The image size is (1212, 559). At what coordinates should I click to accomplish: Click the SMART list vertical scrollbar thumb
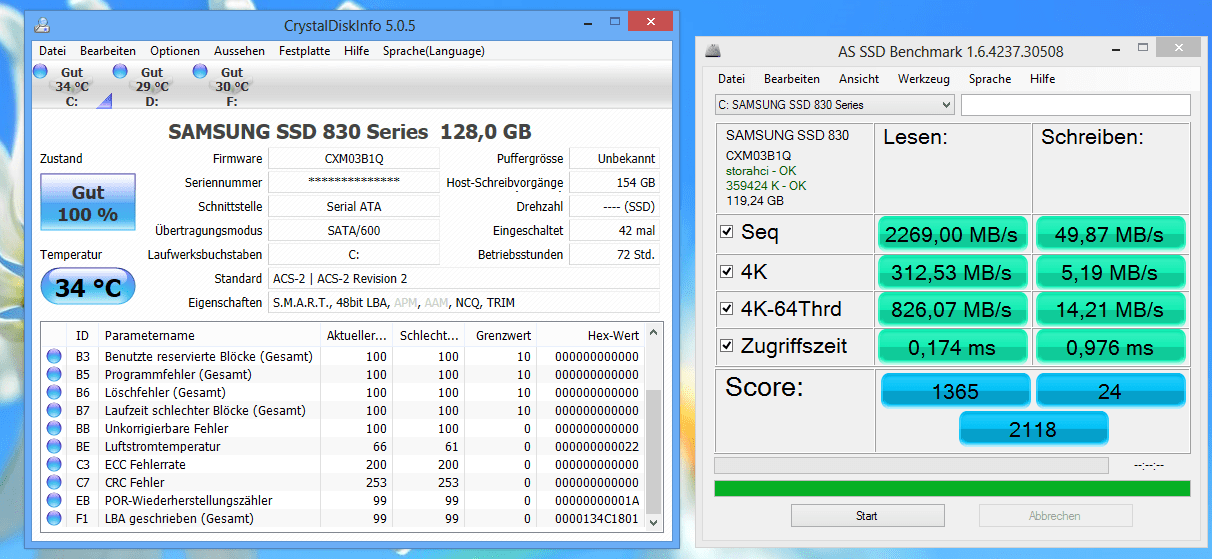pyautogui.click(x=654, y=451)
